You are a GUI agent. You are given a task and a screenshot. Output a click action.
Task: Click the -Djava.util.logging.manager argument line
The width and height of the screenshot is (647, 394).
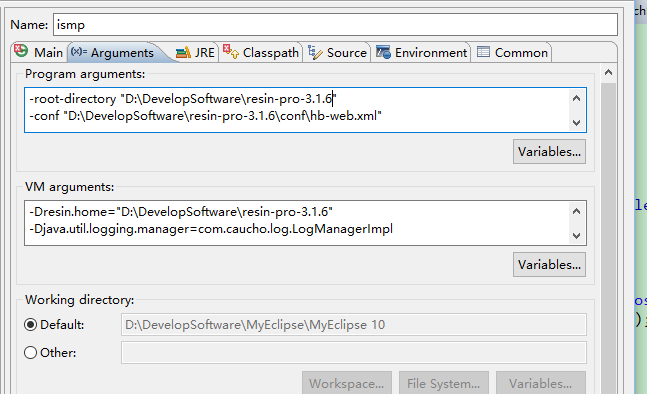[211, 229]
